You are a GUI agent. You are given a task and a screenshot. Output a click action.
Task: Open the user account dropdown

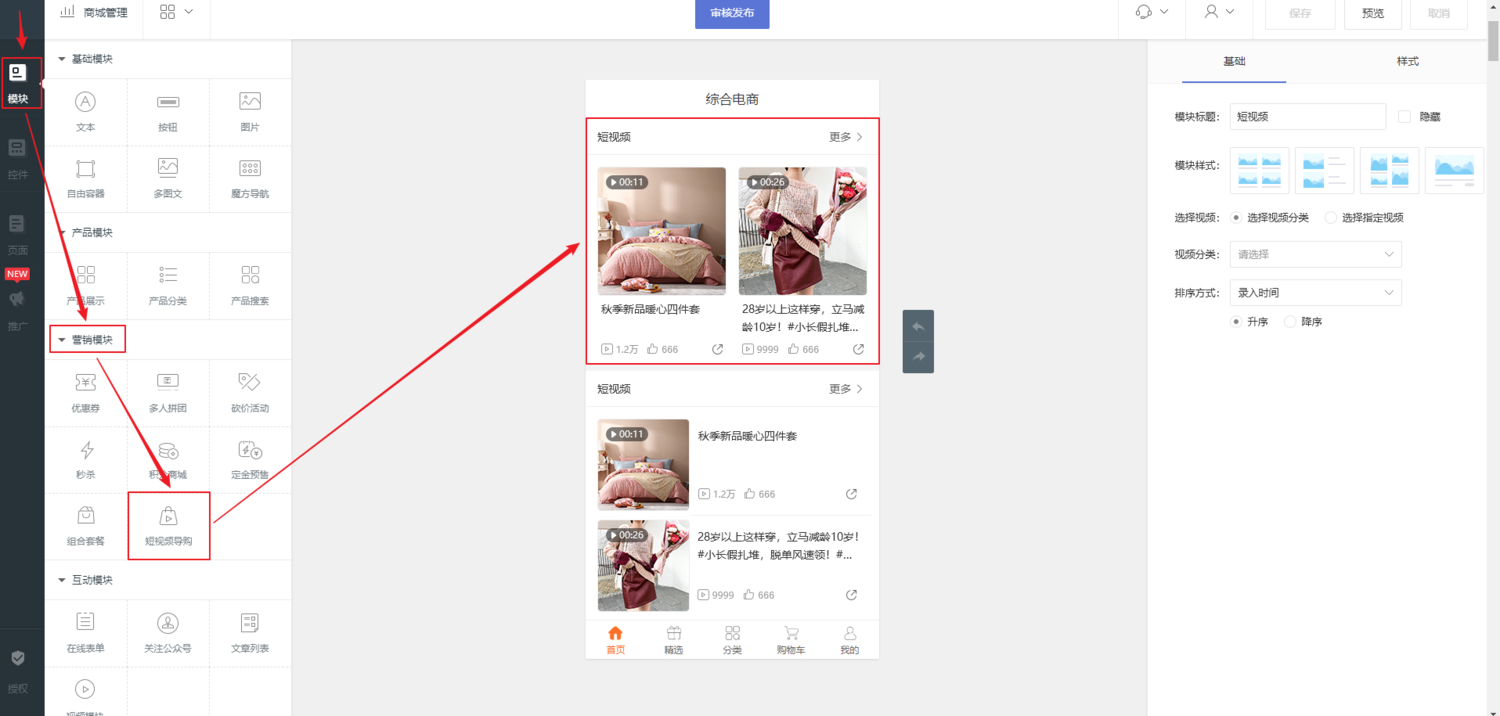[1220, 12]
